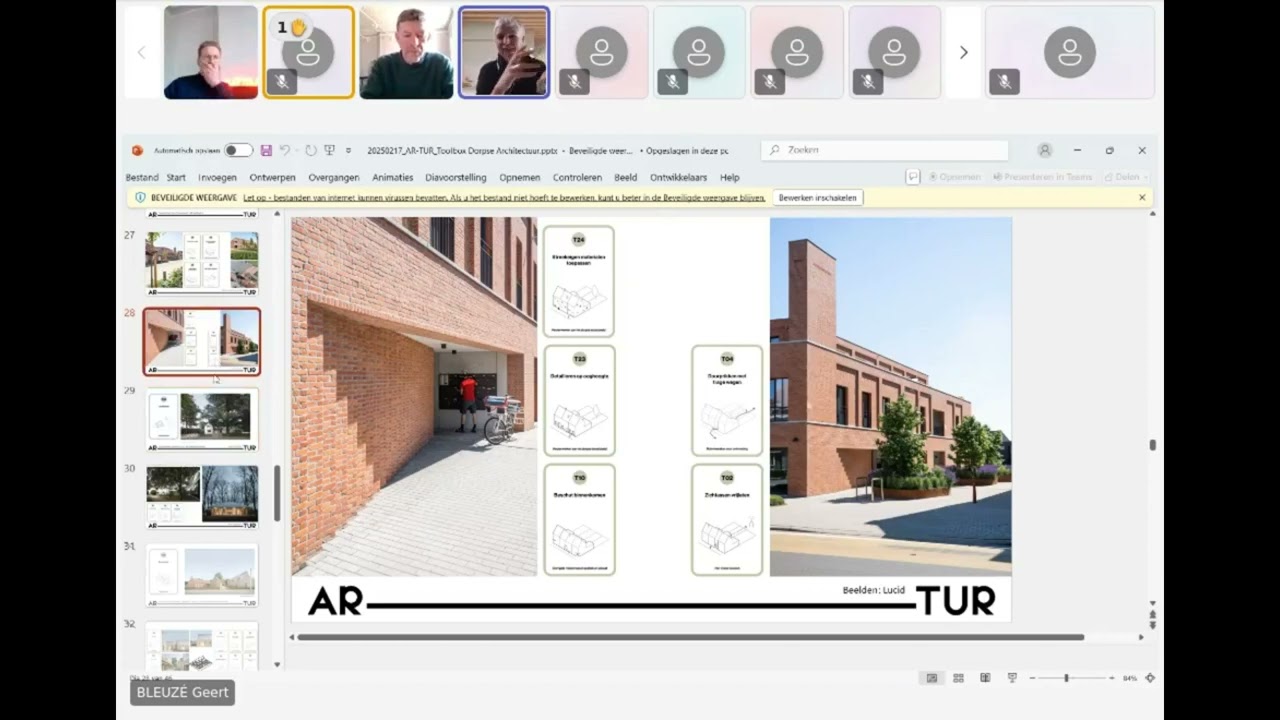Click the Beveiligde weergave shield info icon
The image size is (1280, 720).
pyautogui.click(x=140, y=198)
